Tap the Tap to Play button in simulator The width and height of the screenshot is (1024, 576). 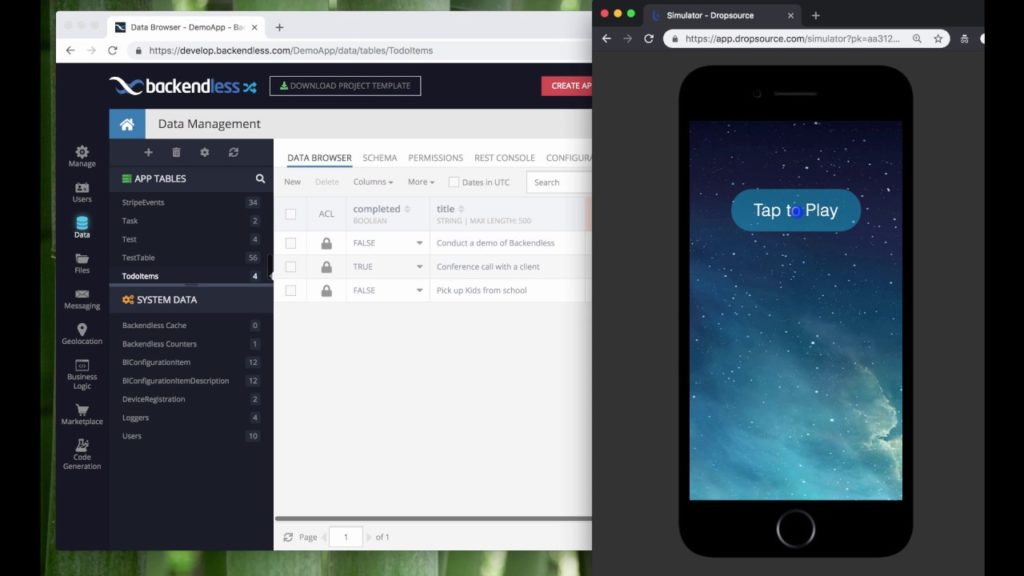(x=795, y=210)
